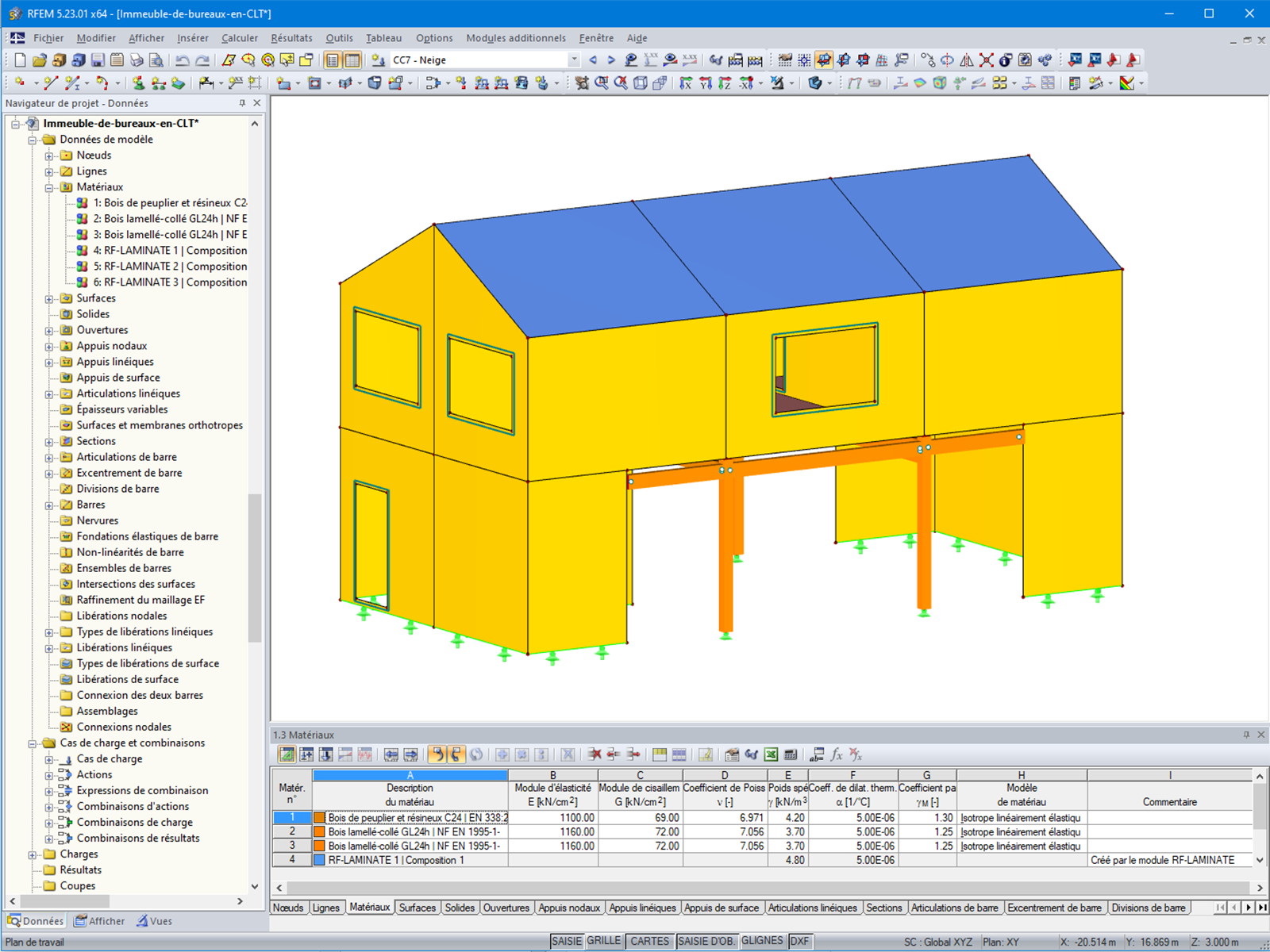Image resolution: width=1270 pixels, height=952 pixels.
Task: Toggle the GRILLE grid option
Action: 604,942
